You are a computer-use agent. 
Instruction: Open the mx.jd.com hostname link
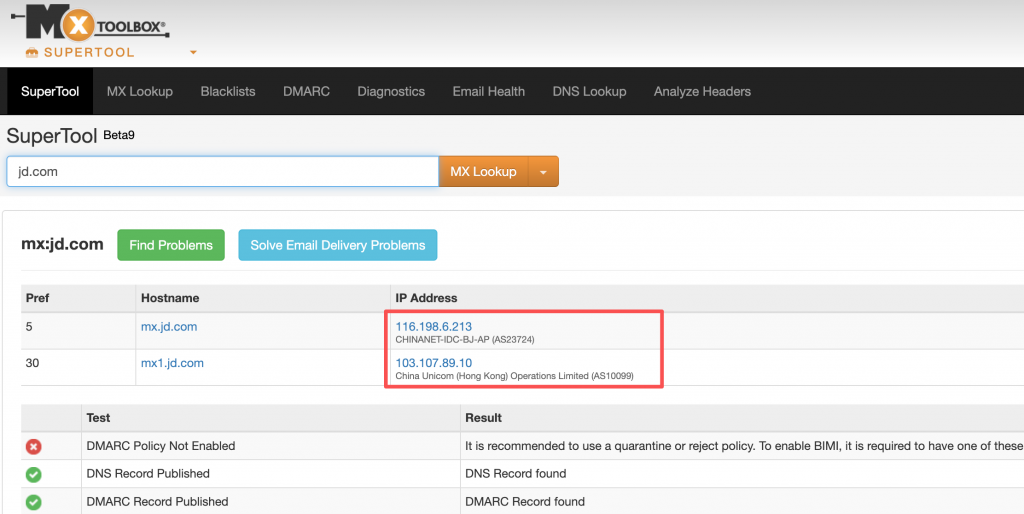171,327
